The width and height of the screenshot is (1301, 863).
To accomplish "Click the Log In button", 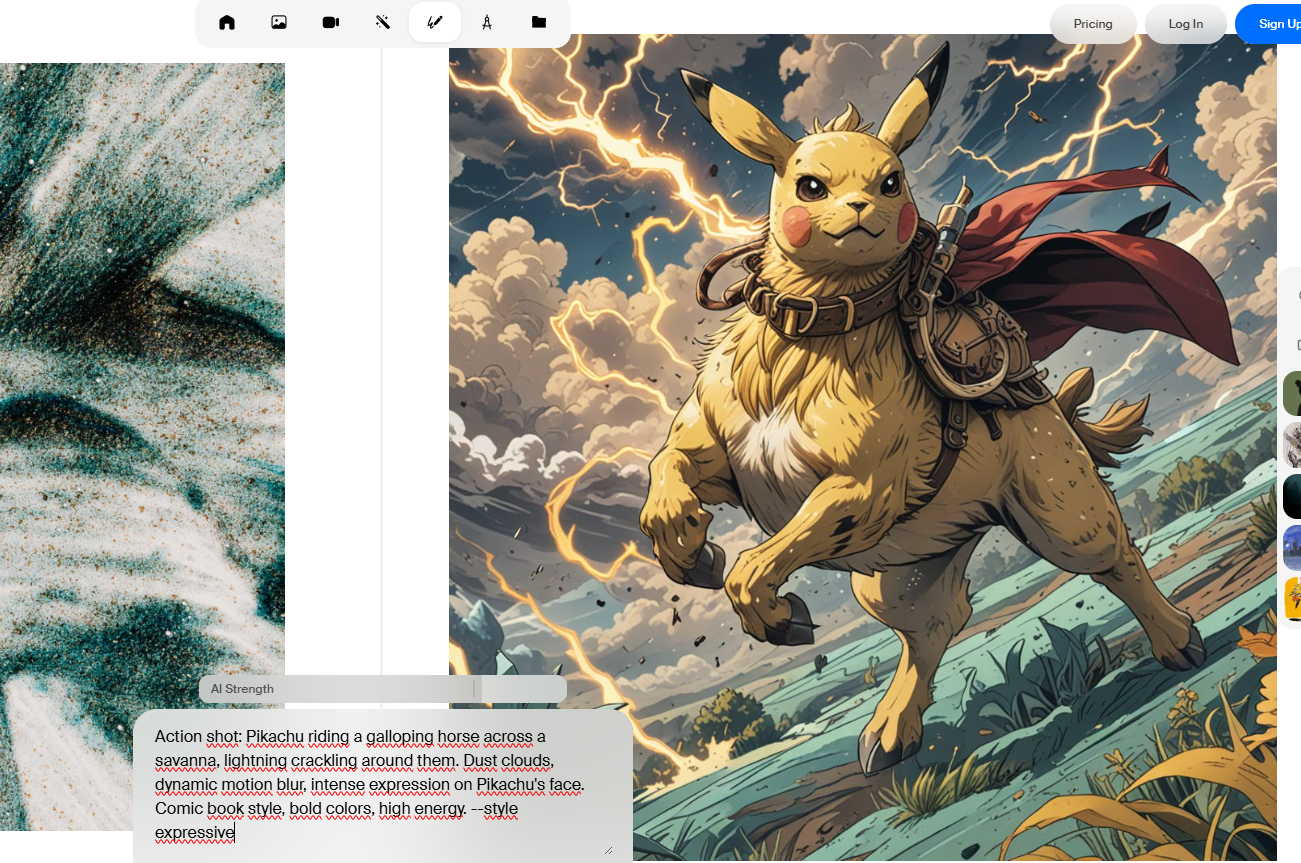I will tap(1186, 24).
